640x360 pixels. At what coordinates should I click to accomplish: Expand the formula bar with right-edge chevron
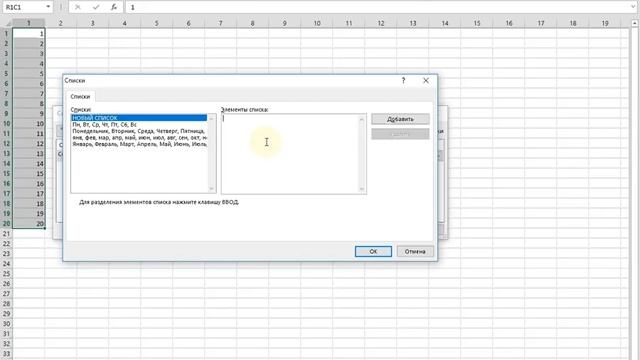[633, 7]
